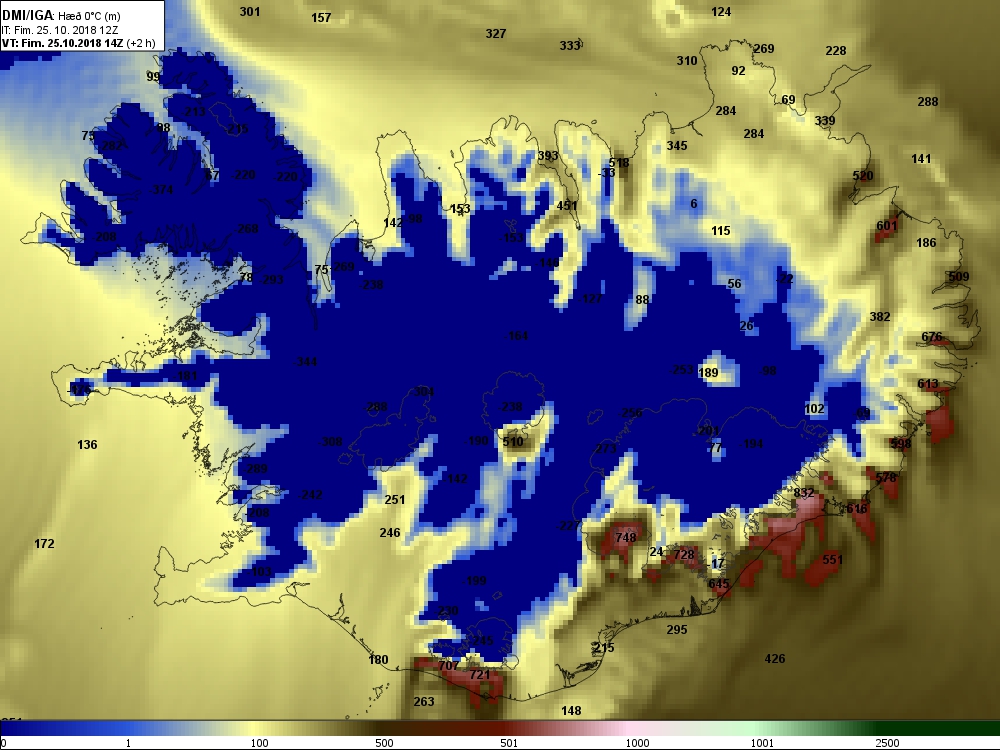This screenshot has width=1000, height=750.
Task: Click the map value '92'
Action: click(x=739, y=71)
